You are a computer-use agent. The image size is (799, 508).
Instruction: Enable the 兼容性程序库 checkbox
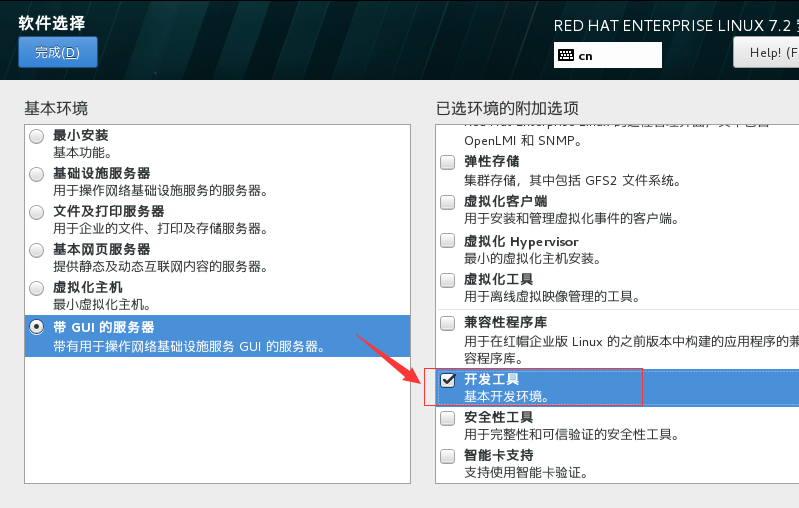click(x=447, y=323)
